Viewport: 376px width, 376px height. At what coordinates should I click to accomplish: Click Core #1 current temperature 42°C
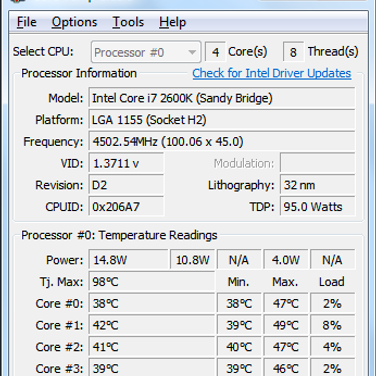pyautogui.click(x=152, y=325)
